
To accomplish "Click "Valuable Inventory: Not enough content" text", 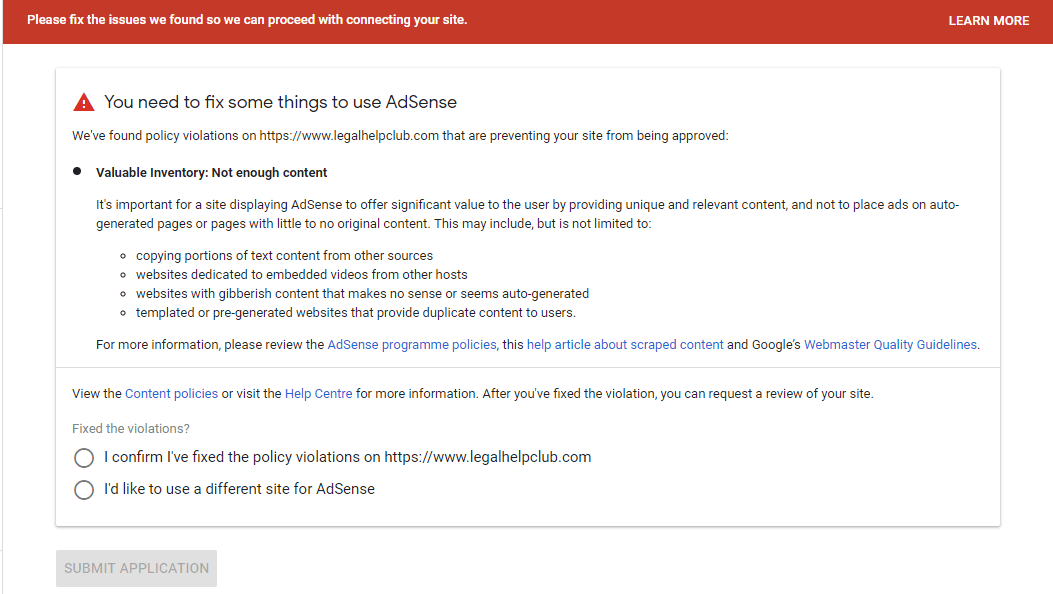I will tap(212, 172).
